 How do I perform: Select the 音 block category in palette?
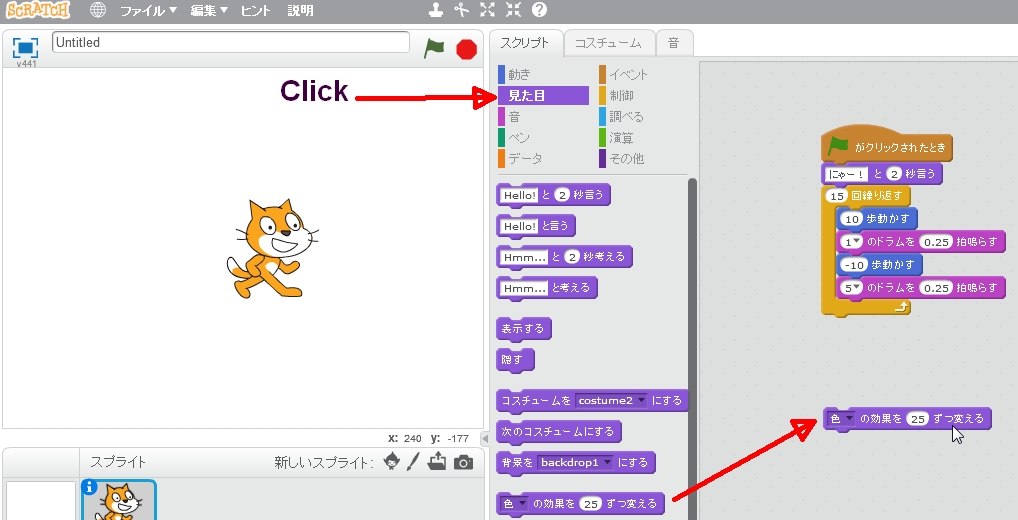(543, 117)
